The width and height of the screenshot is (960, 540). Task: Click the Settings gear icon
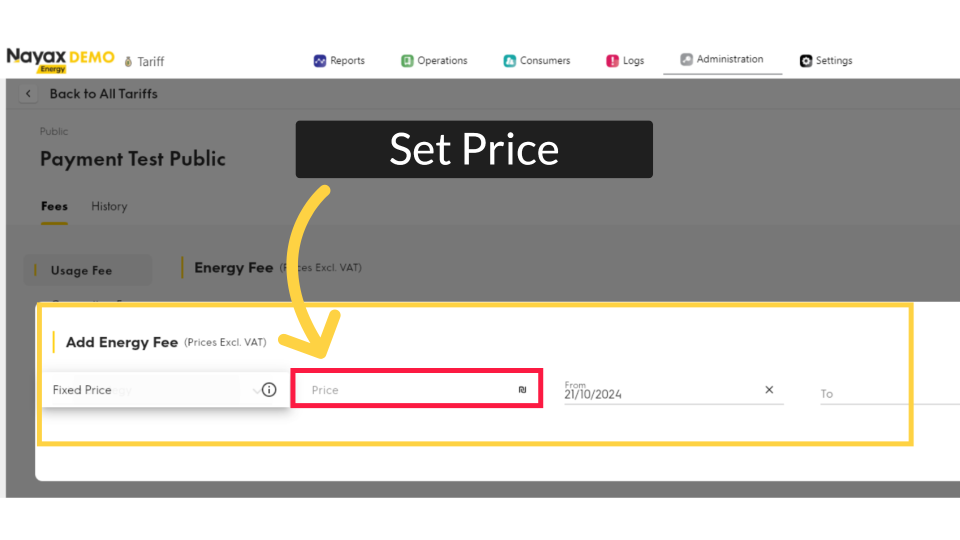tap(806, 61)
